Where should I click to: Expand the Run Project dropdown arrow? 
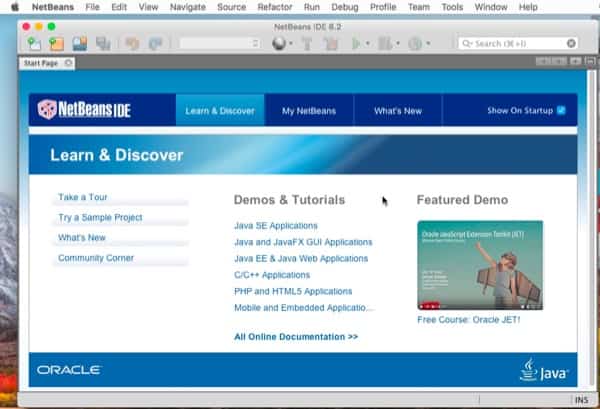pos(368,43)
